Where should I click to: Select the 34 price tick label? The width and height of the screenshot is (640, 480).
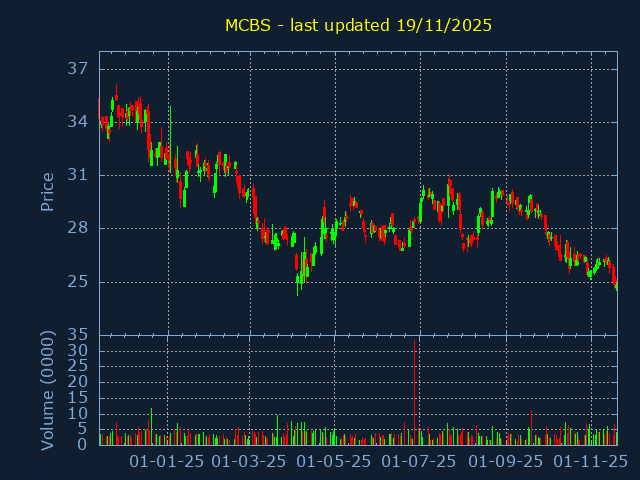(x=78, y=122)
